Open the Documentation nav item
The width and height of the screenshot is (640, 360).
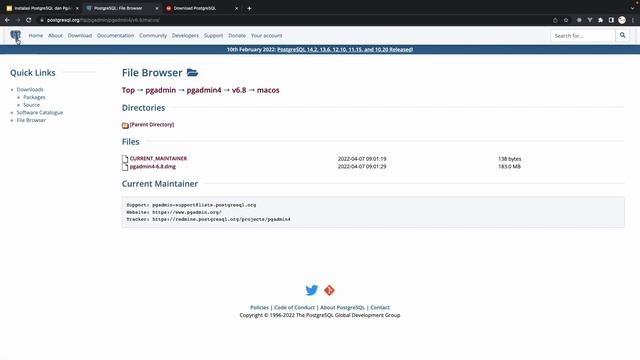tap(116, 36)
